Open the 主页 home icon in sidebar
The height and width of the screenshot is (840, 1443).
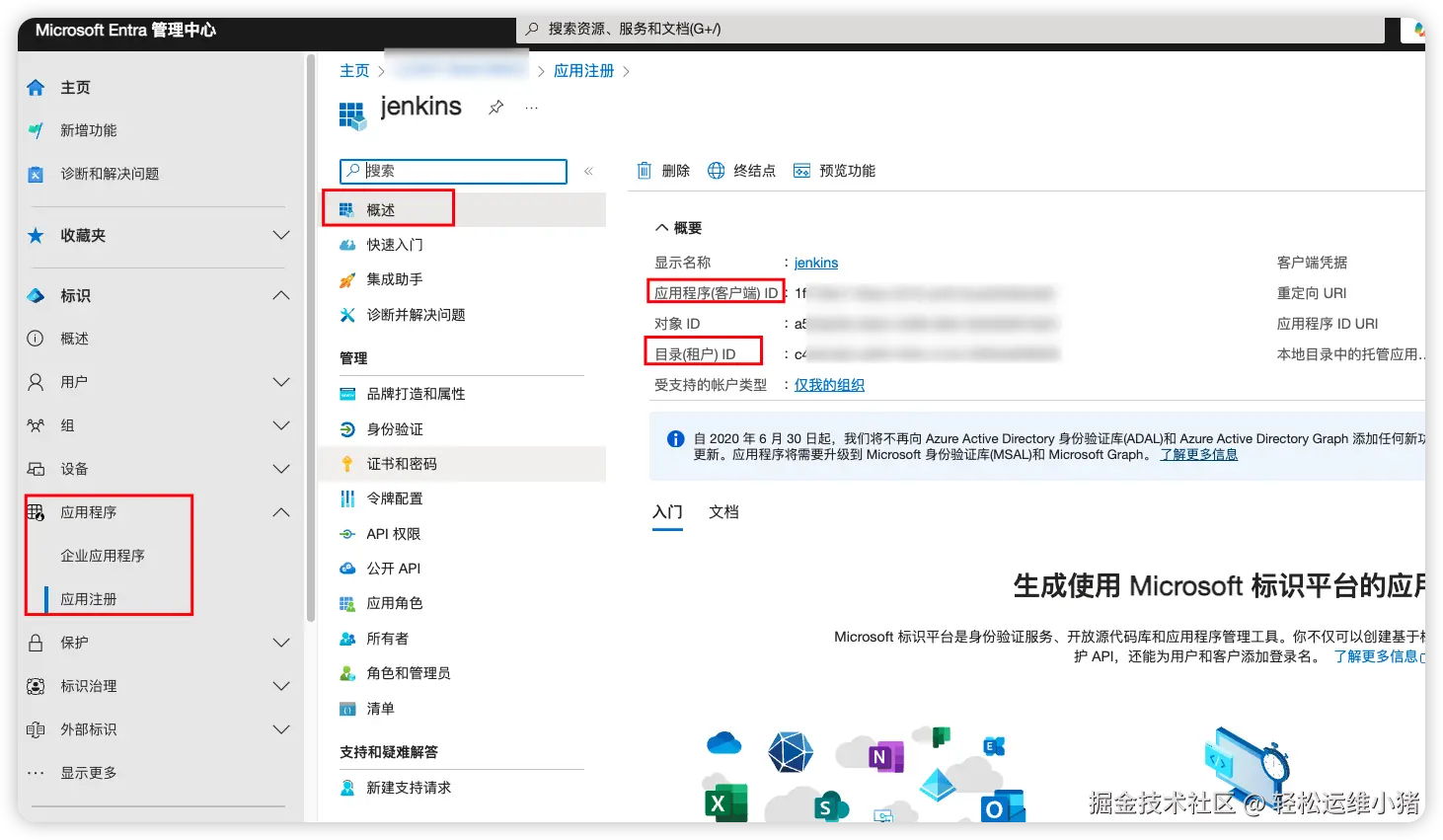(36, 88)
